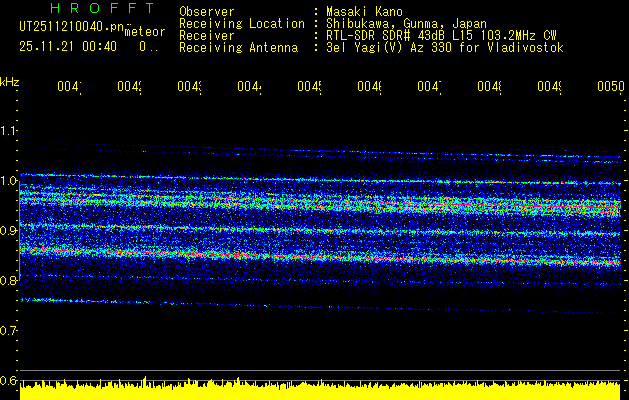Click antenna text 3el Yagi(V) Az 330
This screenshot has height=400, width=629.
pos(389,48)
